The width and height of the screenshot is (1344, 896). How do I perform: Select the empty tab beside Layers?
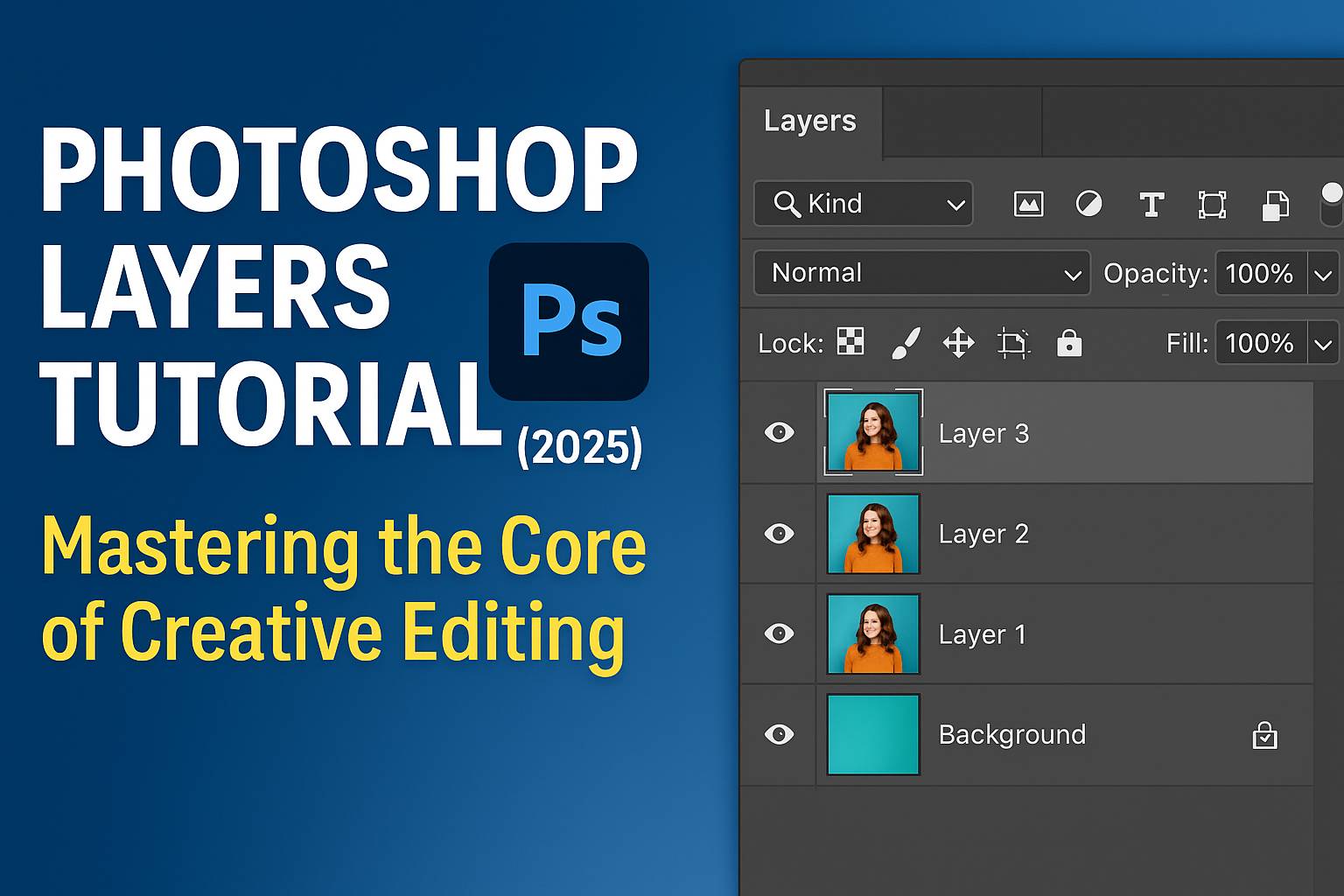[962, 122]
